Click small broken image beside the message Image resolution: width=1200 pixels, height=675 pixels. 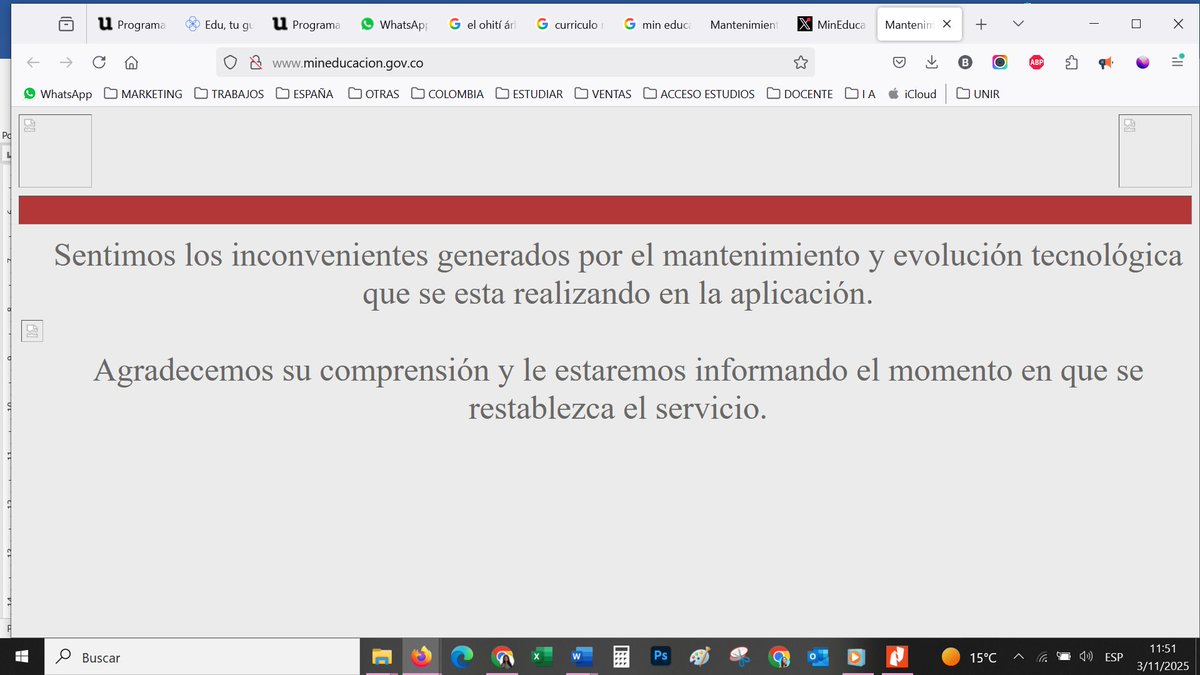(32, 331)
